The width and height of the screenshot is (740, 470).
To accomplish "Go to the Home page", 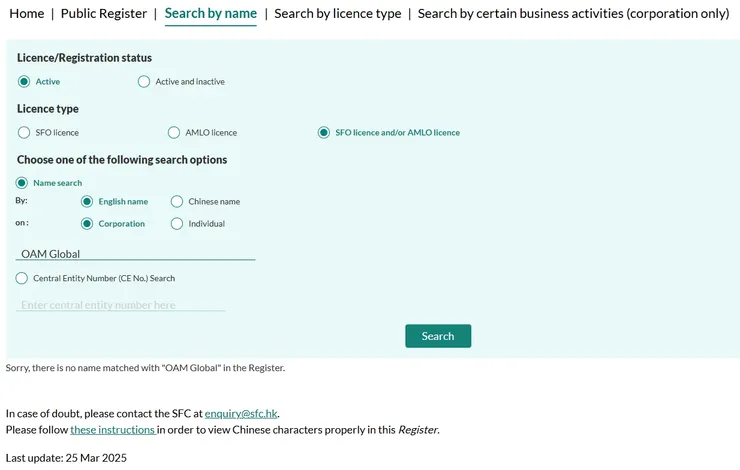I will coord(27,13).
